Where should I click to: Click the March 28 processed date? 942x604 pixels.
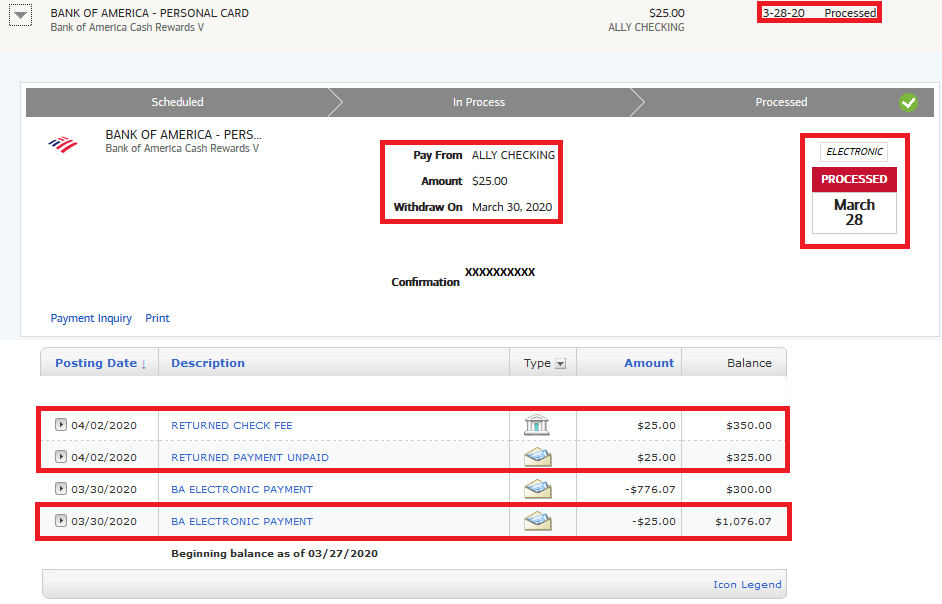(854, 212)
